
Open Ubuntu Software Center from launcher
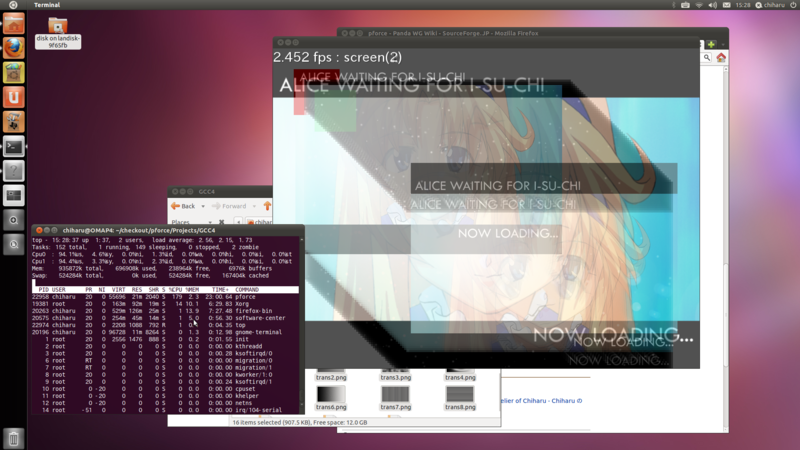14,72
